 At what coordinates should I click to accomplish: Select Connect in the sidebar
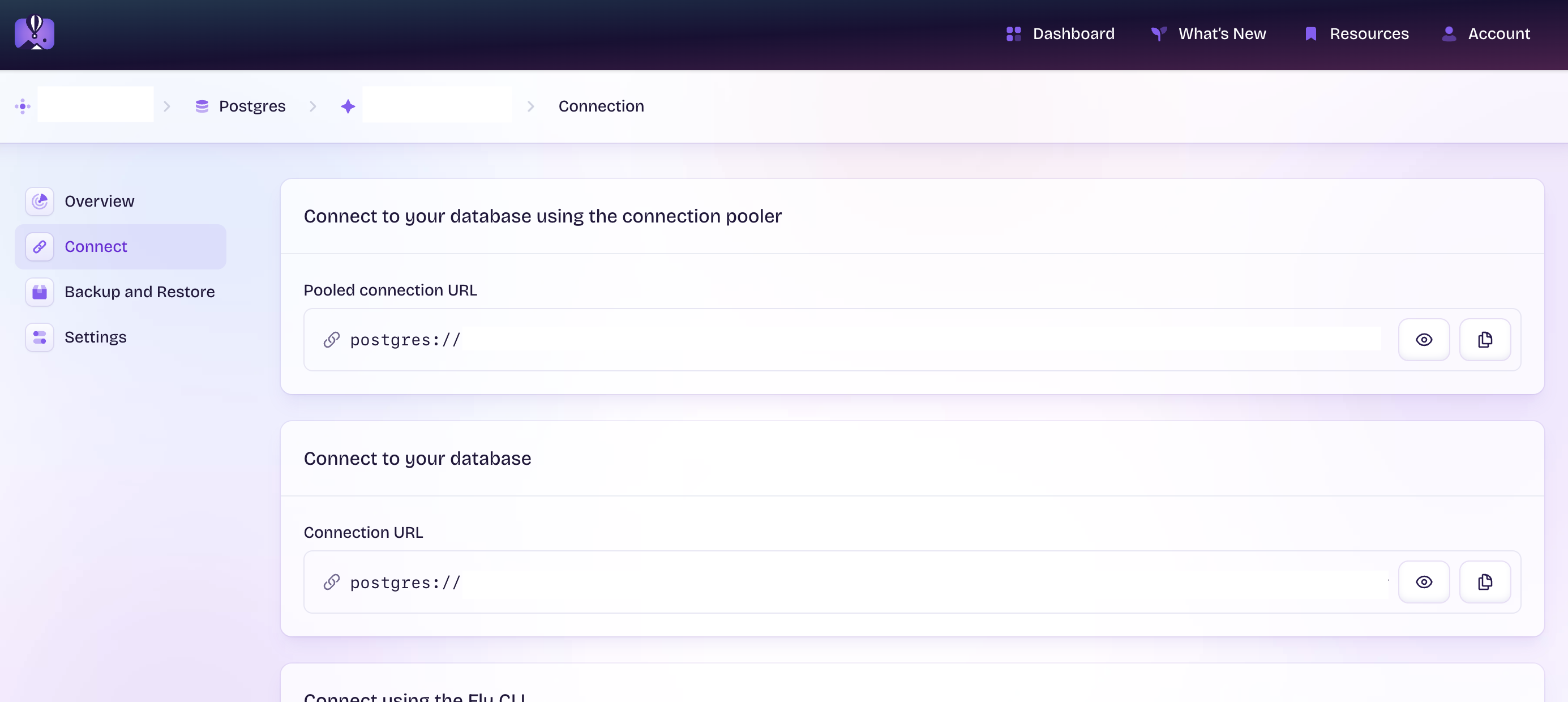[121, 247]
